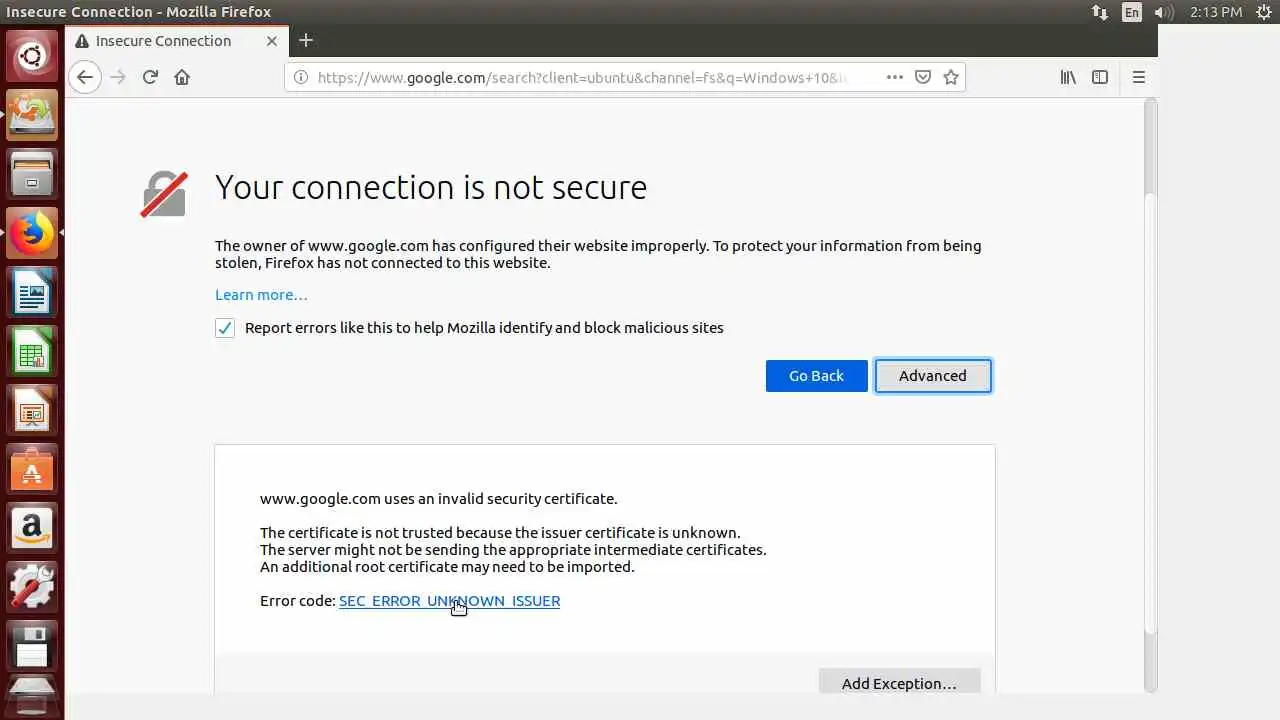Image resolution: width=1280 pixels, height=720 pixels.
Task: Click the Back arrow button
Action: click(x=85, y=77)
